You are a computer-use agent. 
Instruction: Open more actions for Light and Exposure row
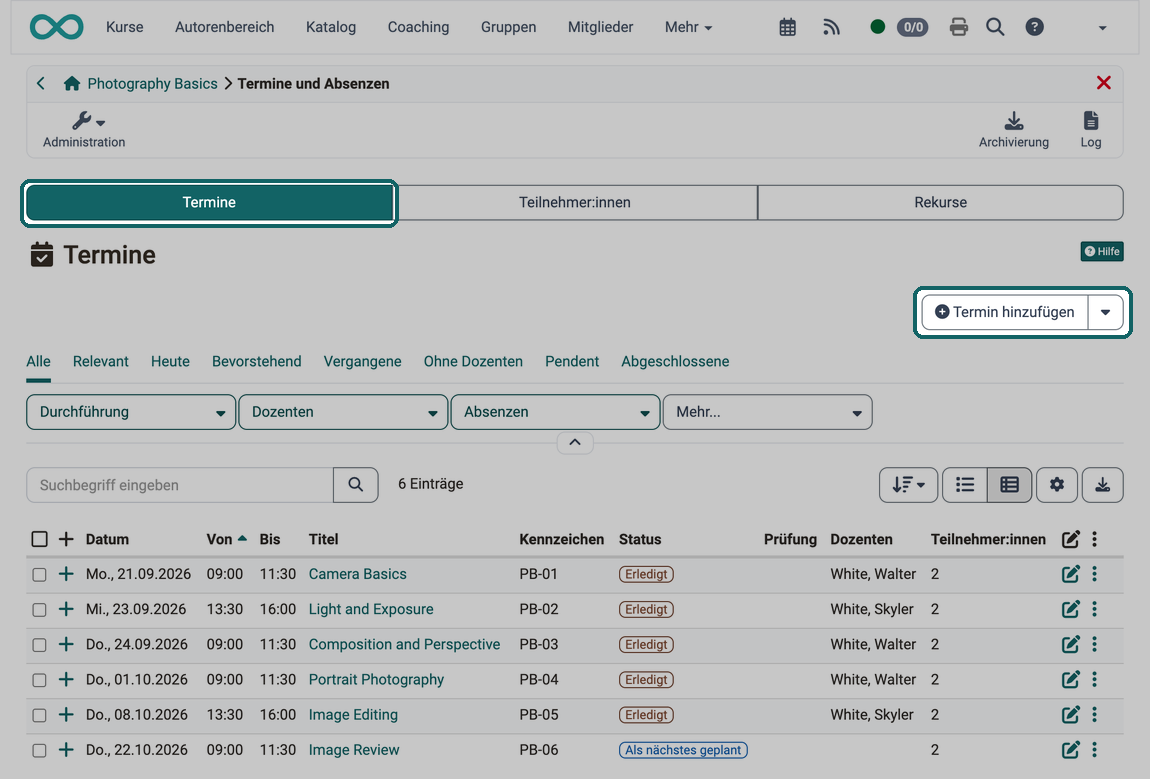point(1094,610)
